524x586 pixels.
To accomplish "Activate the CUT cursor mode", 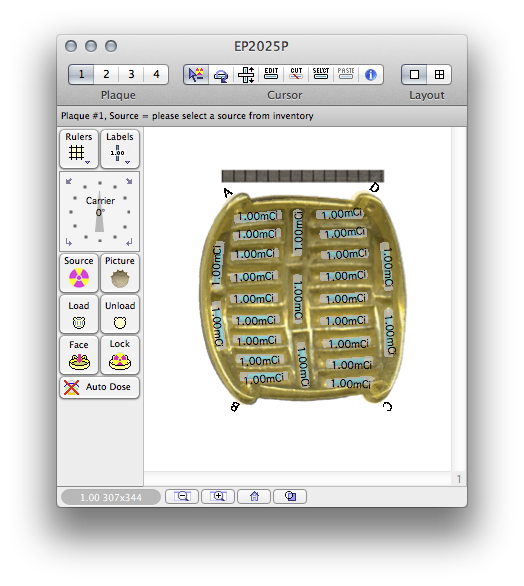I will coord(296,75).
